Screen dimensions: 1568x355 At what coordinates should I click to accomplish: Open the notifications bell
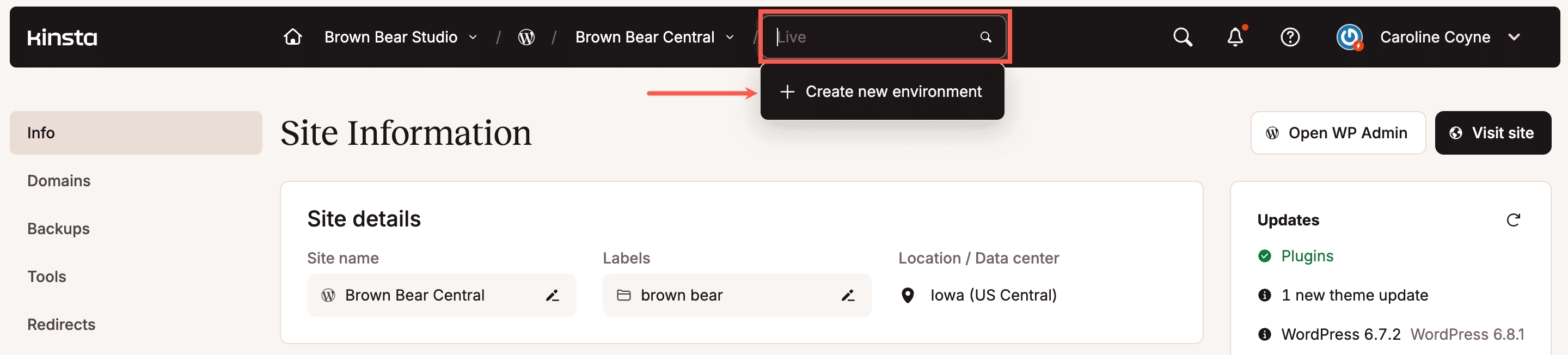pos(1235,37)
